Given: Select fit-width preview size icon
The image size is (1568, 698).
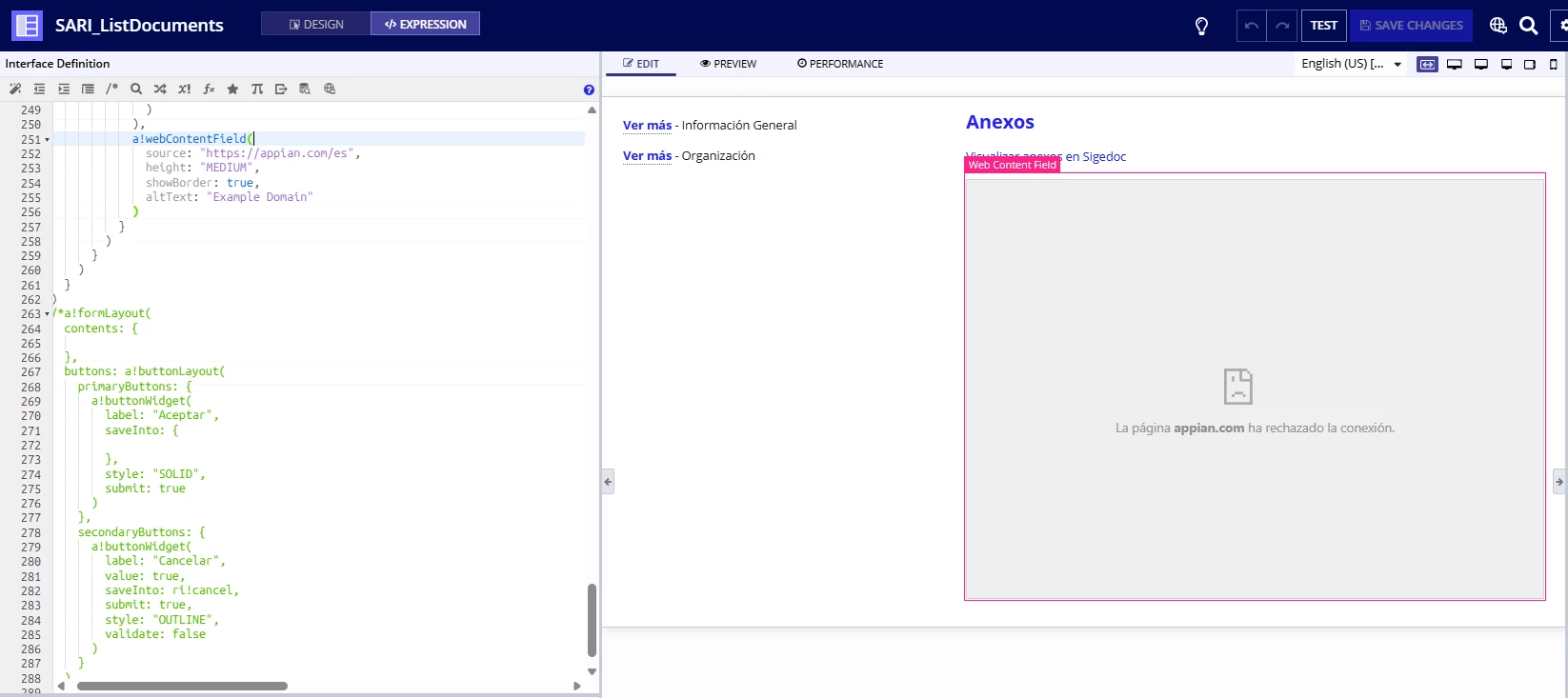Looking at the screenshot, I should pyautogui.click(x=1427, y=64).
